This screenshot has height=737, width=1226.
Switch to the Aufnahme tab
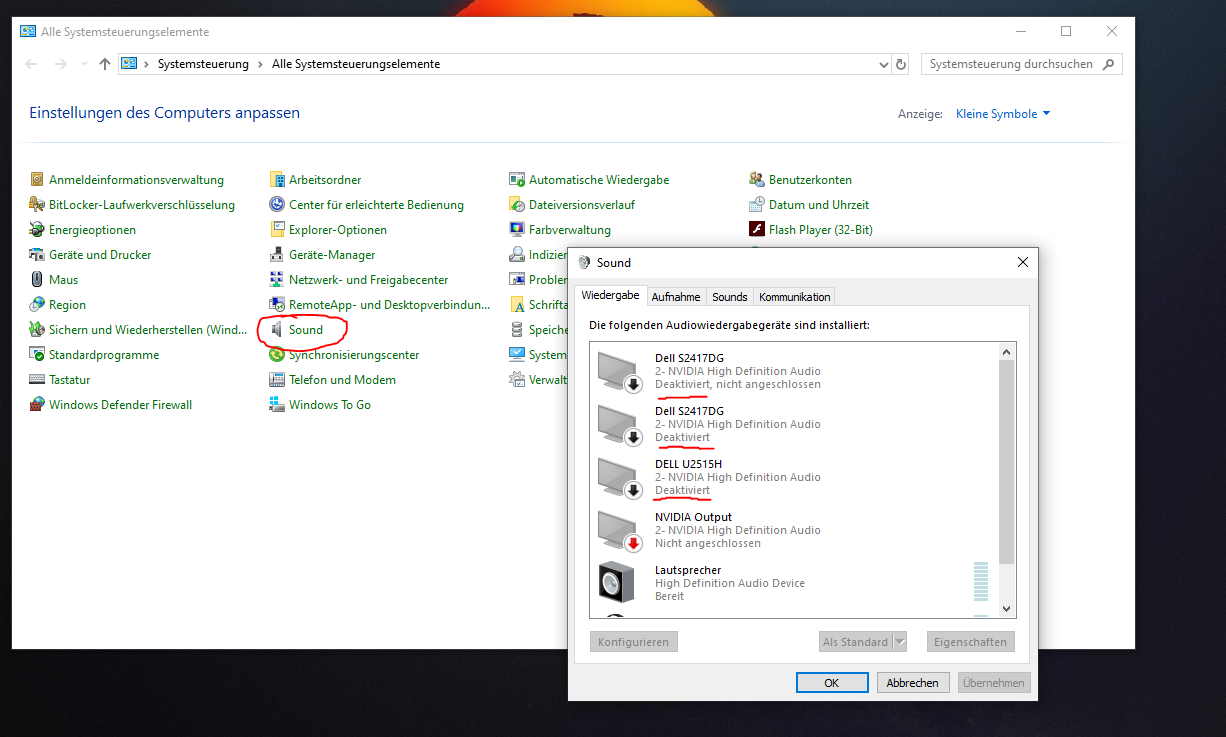[x=676, y=297]
